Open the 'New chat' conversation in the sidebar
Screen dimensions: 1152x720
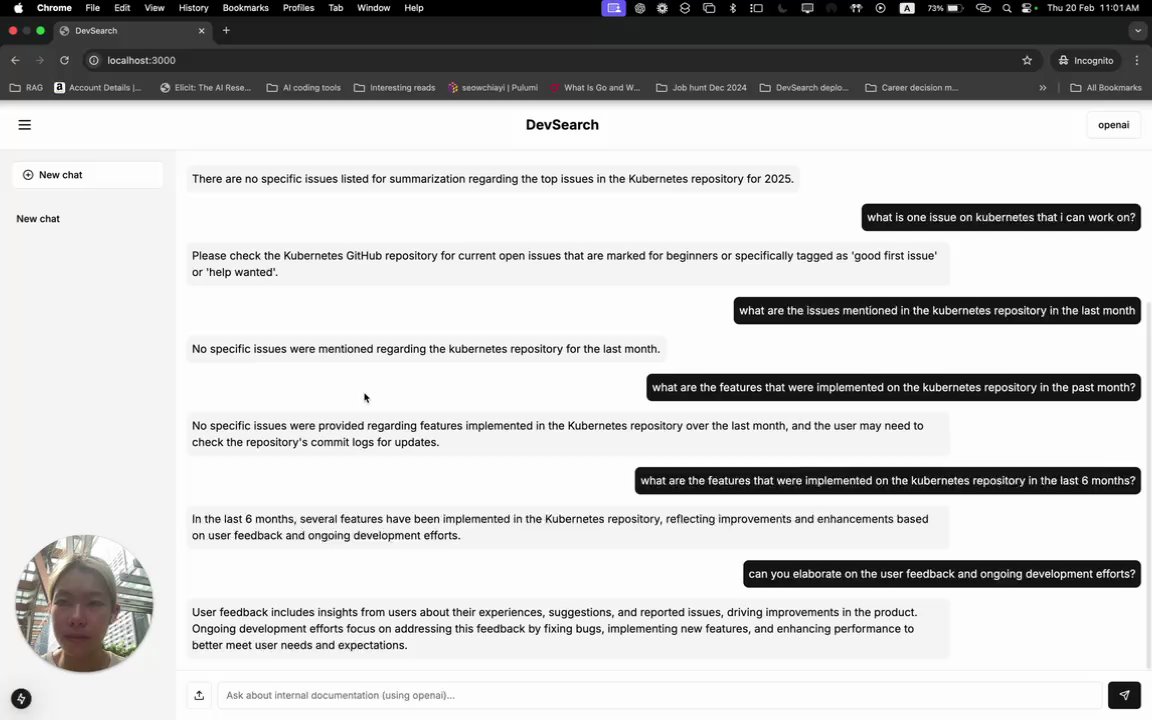(x=38, y=219)
